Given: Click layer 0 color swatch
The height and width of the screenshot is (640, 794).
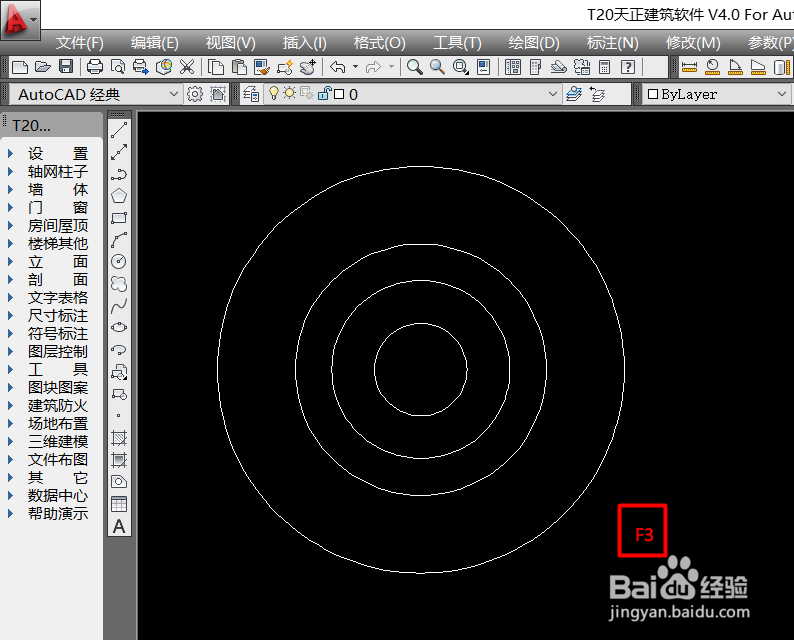Looking at the screenshot, I should (339, 94).
